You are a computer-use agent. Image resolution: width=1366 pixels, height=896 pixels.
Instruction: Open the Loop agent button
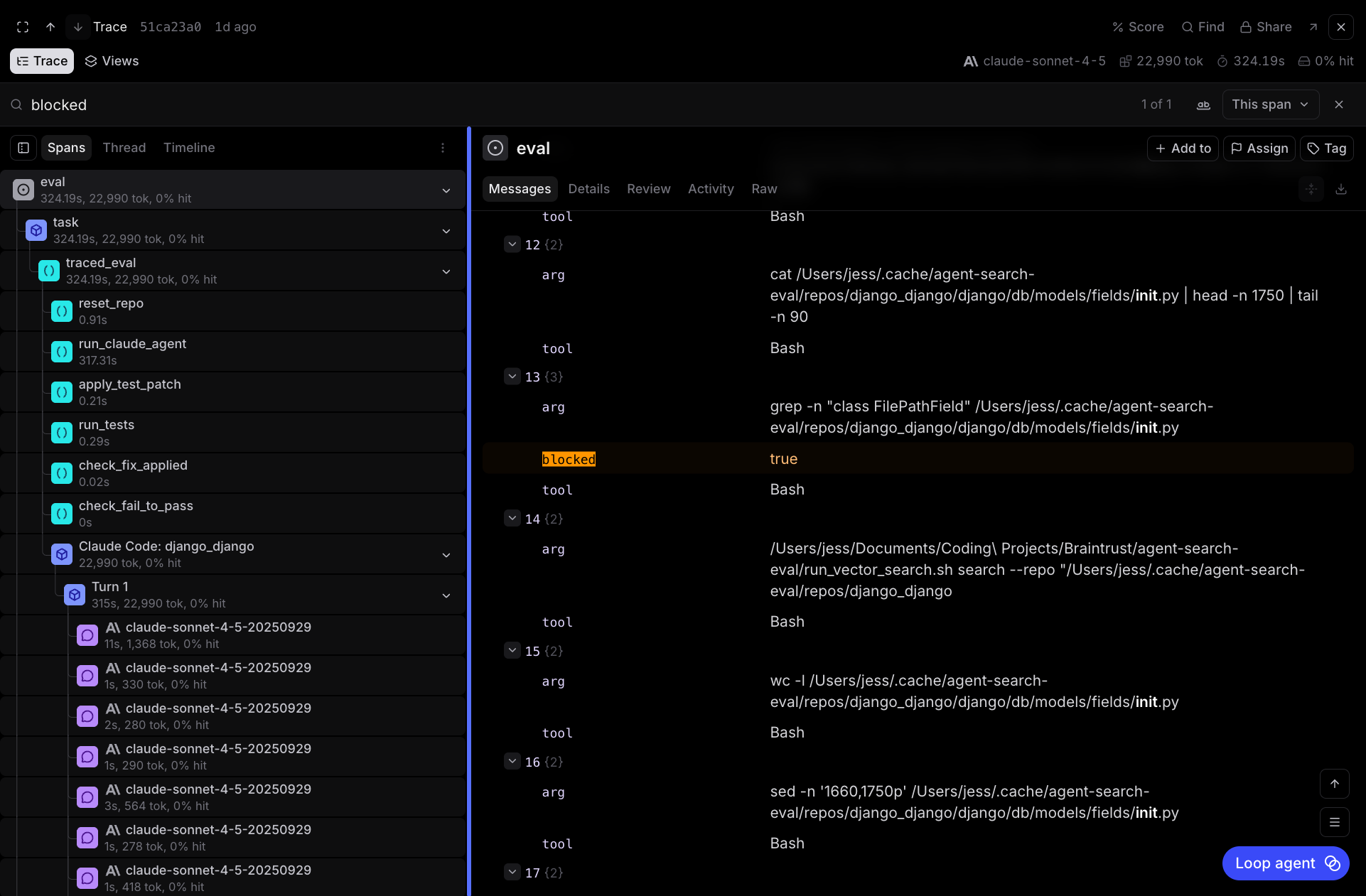pyautogui.click(x=1286, y=863)
